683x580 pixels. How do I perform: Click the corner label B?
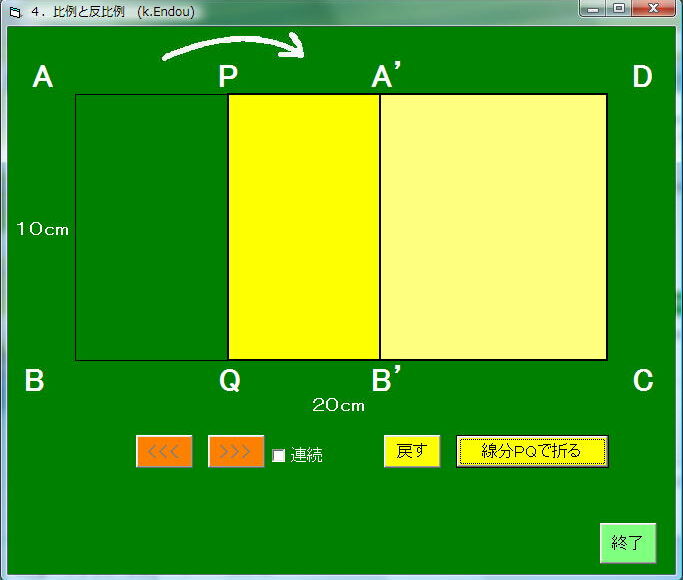[x=34, y=381]
